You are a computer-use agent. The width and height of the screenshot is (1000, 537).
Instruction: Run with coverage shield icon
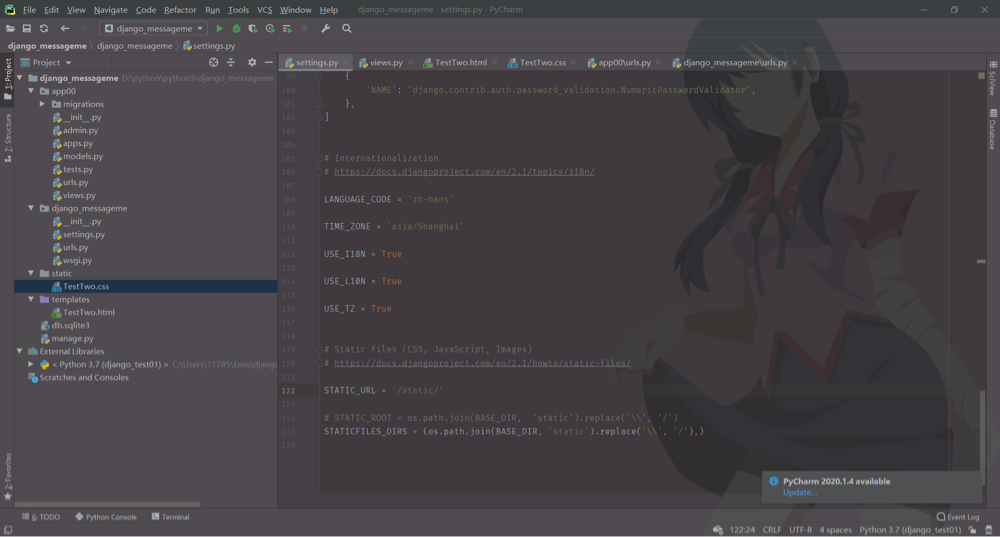point(253,29)
